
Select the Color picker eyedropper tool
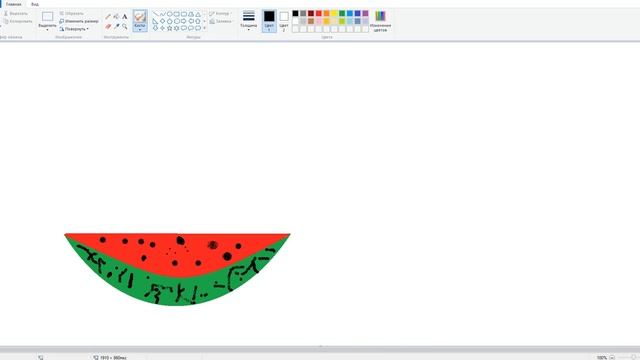(x=116, y=26)
